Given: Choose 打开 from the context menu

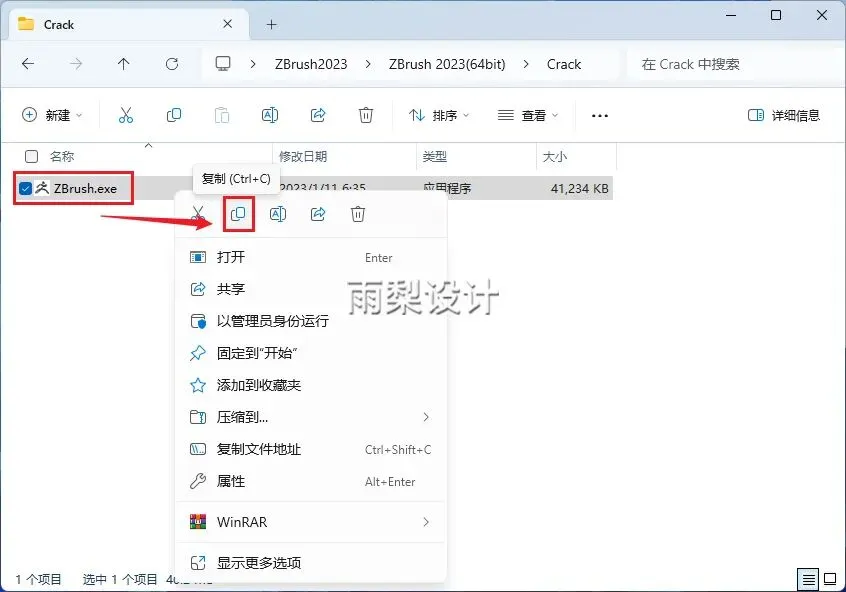Looking at the screenshot, I should point(311,257).
